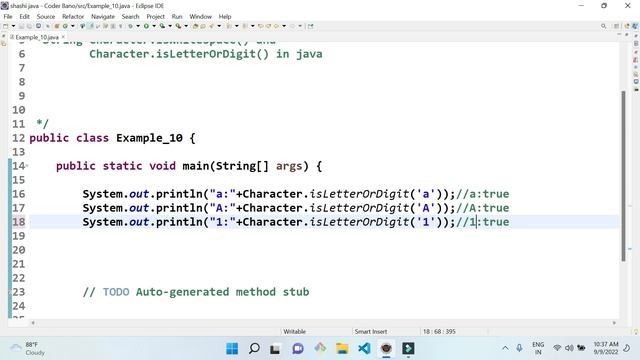Click the toolbar Search magnifier at far right
The image size is (640, 360).
point(603,26)
